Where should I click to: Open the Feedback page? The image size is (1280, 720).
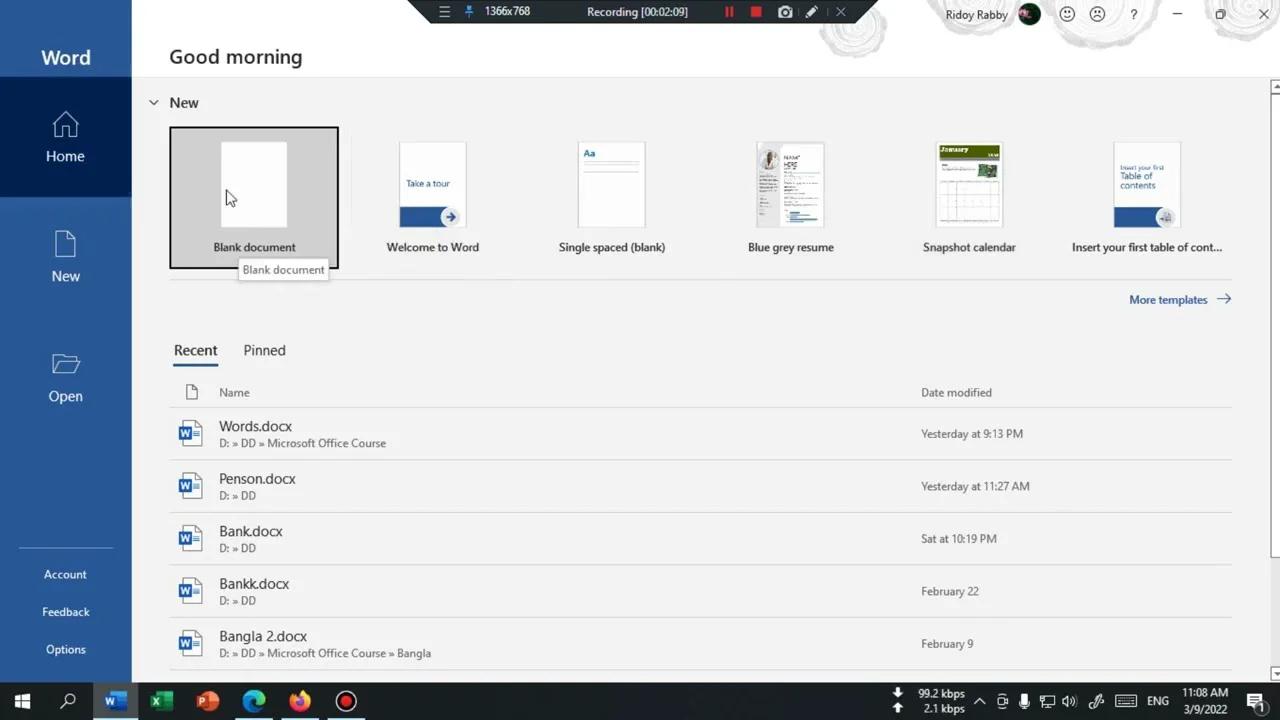point(65,612)
